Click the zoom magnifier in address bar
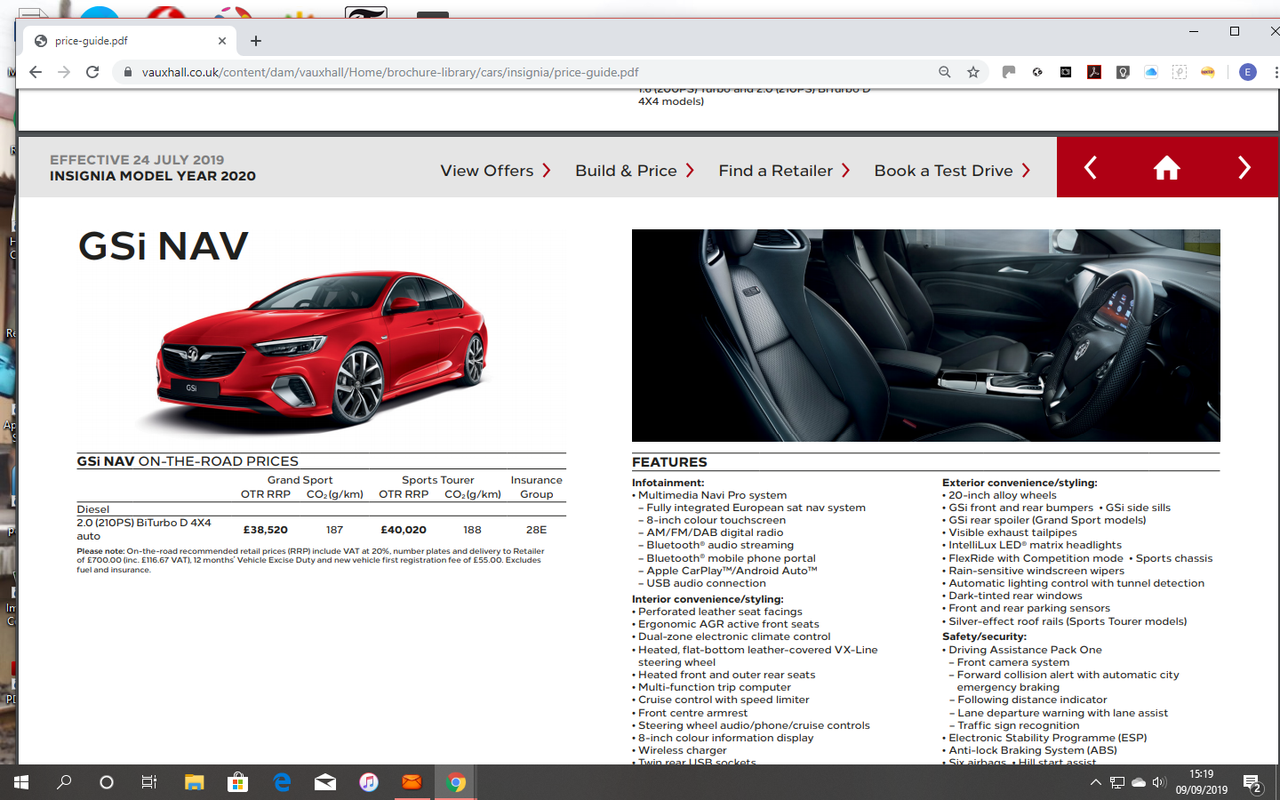 (945, 72)
